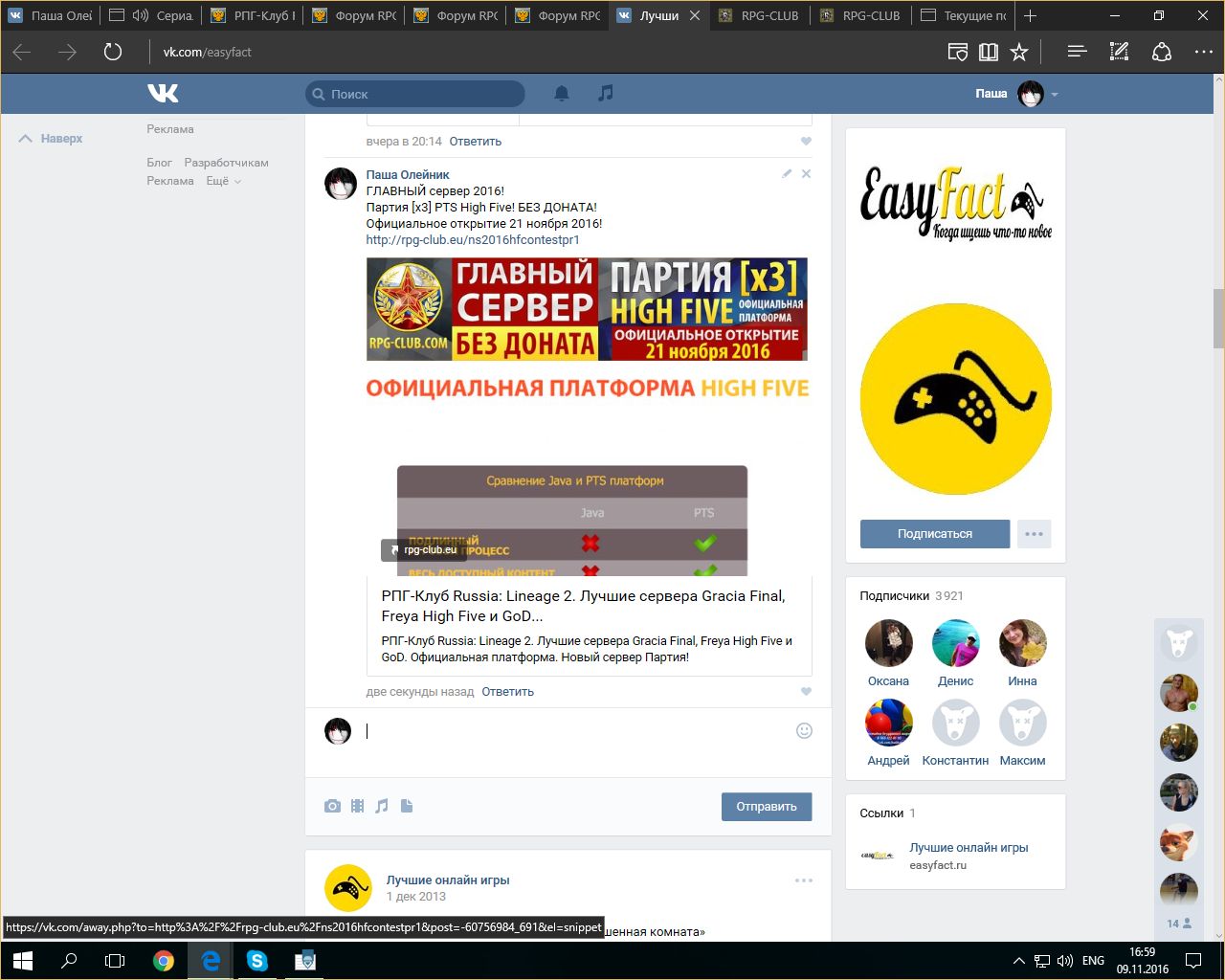1225x980 pixels.
Task: Like the comment from вчера в 20:14
Action: tap(806, 141)
